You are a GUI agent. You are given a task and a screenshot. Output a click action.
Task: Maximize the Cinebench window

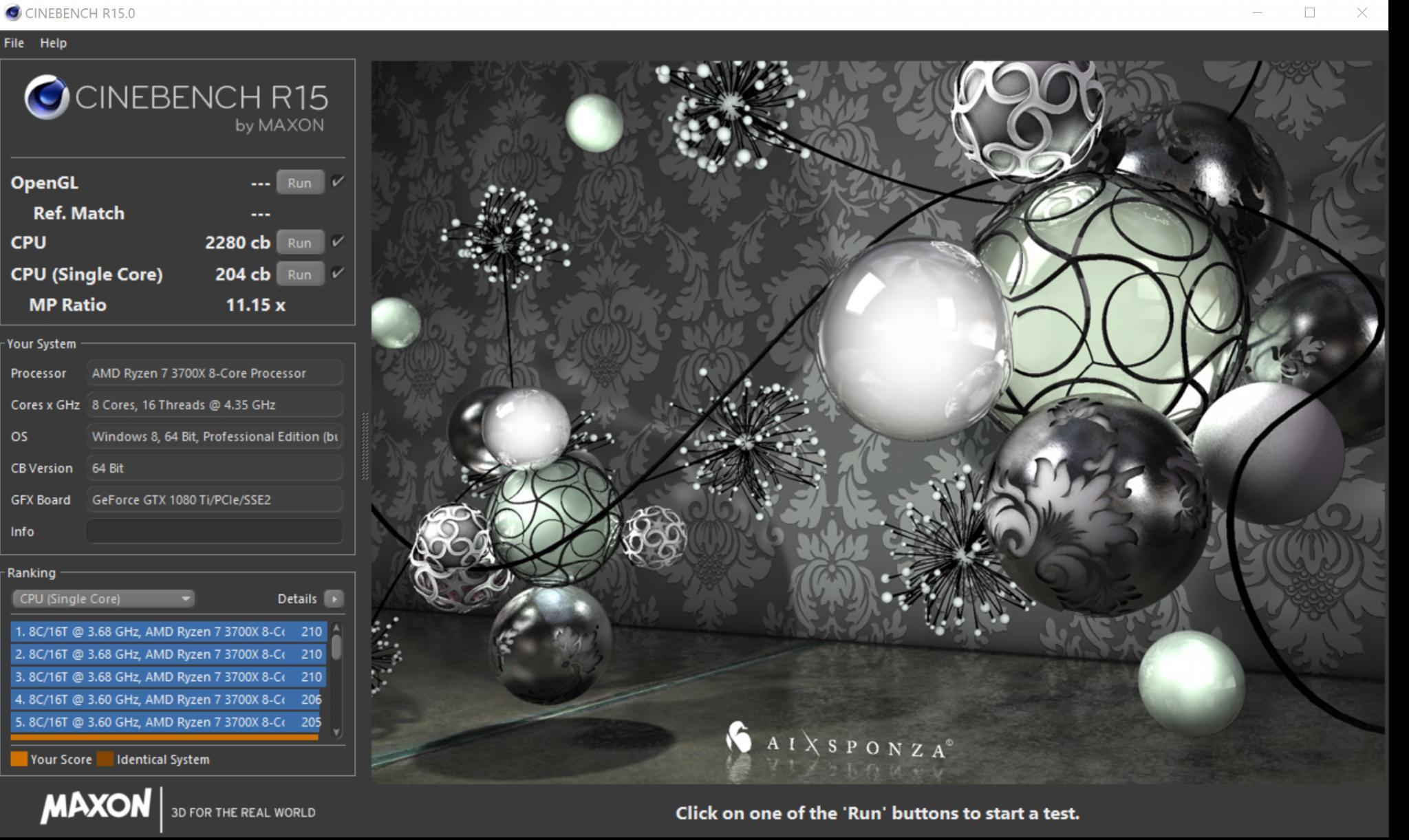pyautogui.click(x=1310, y=13)
